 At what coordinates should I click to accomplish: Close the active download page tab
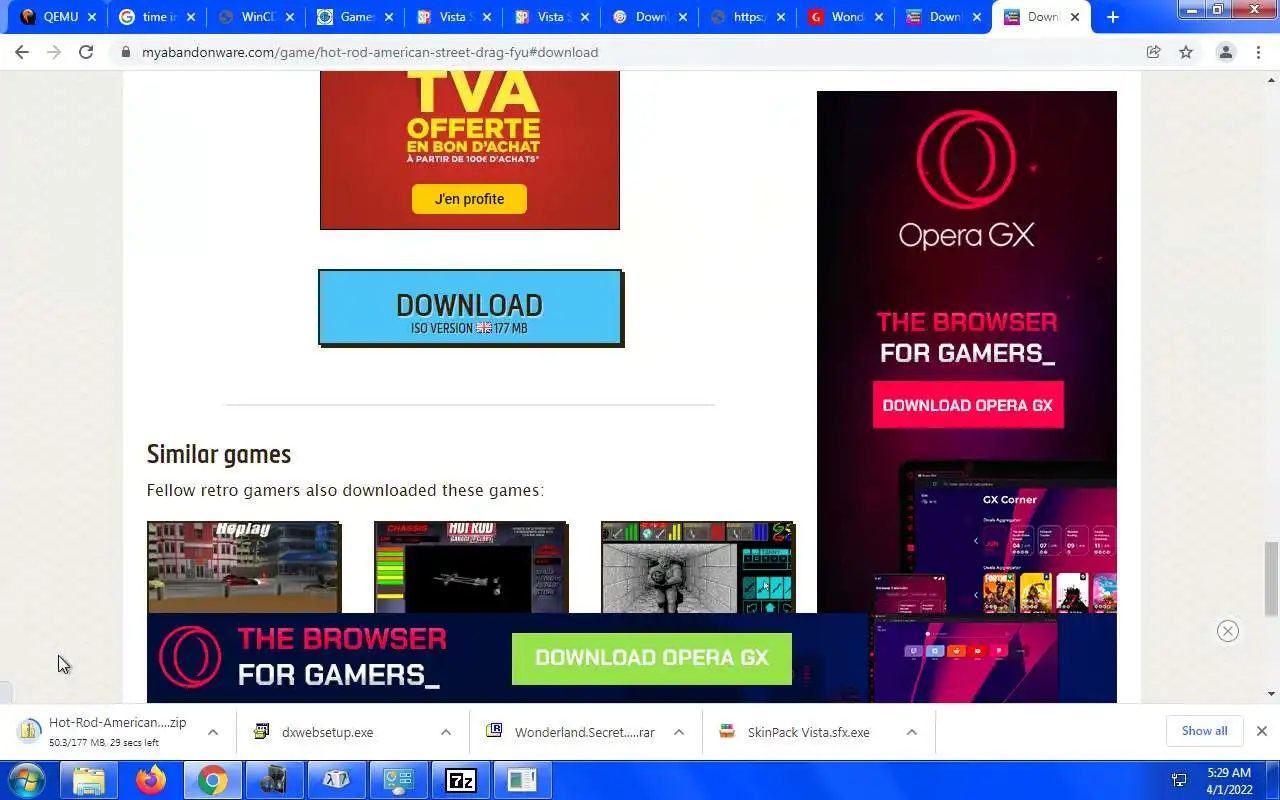[x=1075, y=17]
